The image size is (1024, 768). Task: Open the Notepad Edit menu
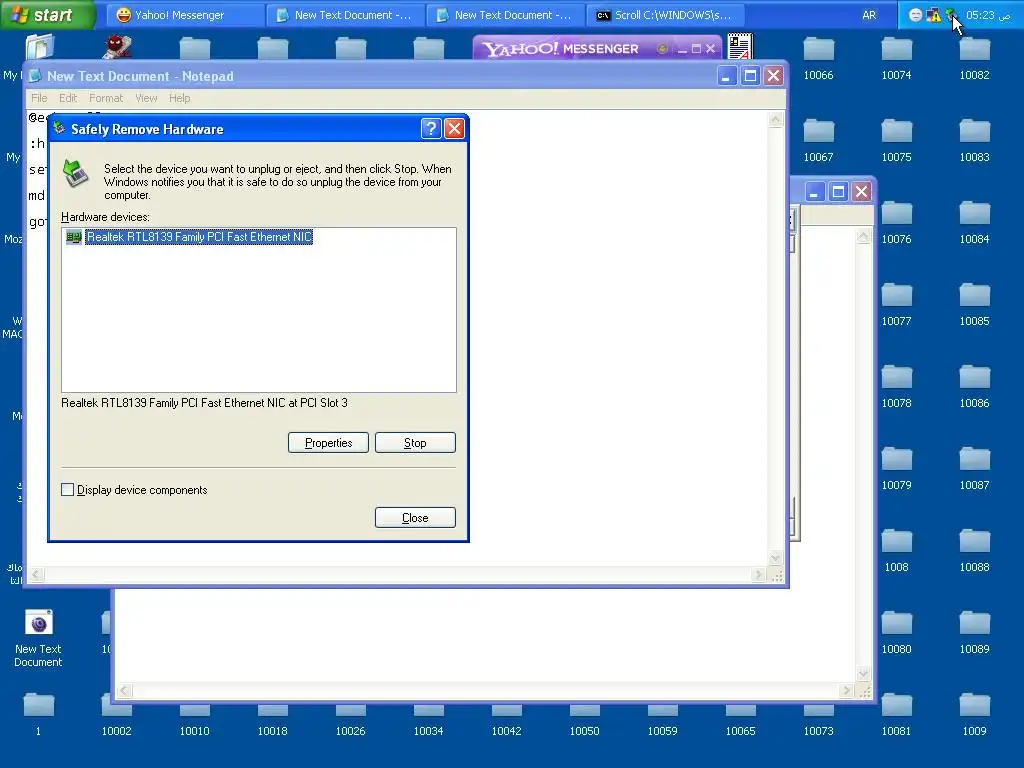point(68,98)
